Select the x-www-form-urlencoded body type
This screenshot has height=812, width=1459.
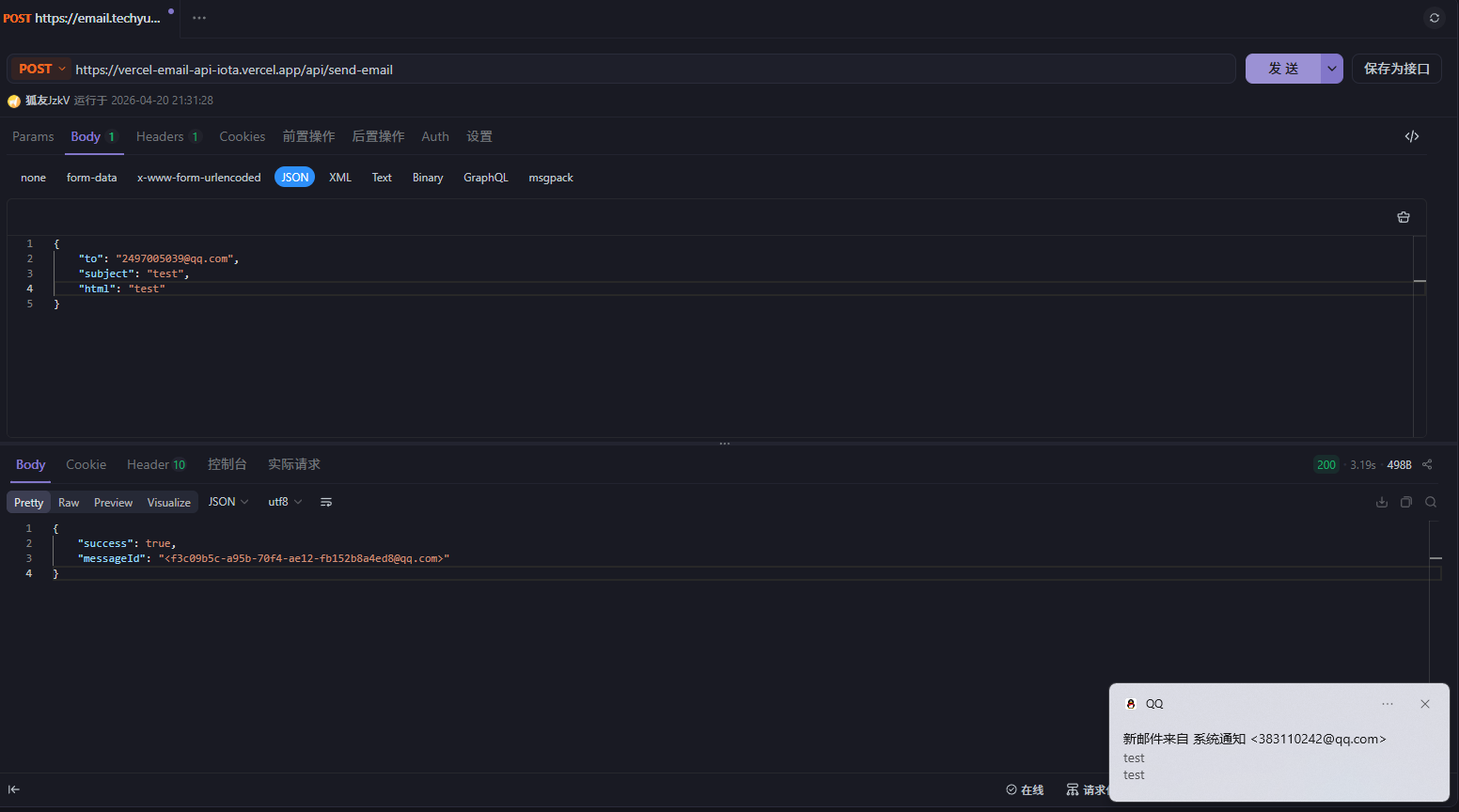click(x=198, y=178)
